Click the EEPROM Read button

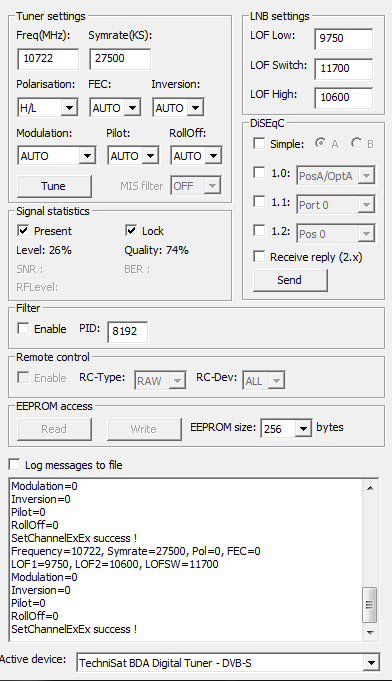(54, 429)
